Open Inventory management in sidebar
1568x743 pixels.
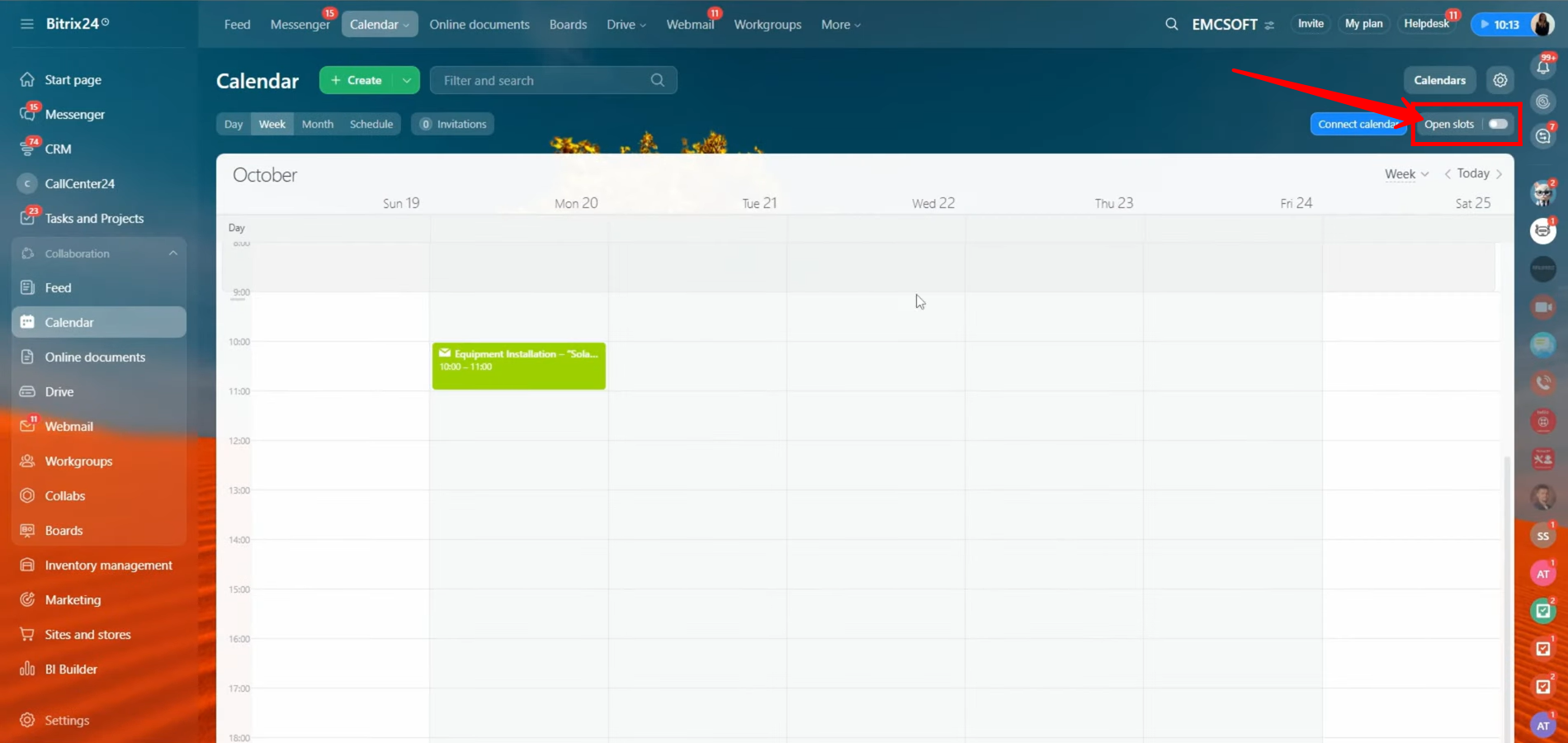[x=108, y=565]
